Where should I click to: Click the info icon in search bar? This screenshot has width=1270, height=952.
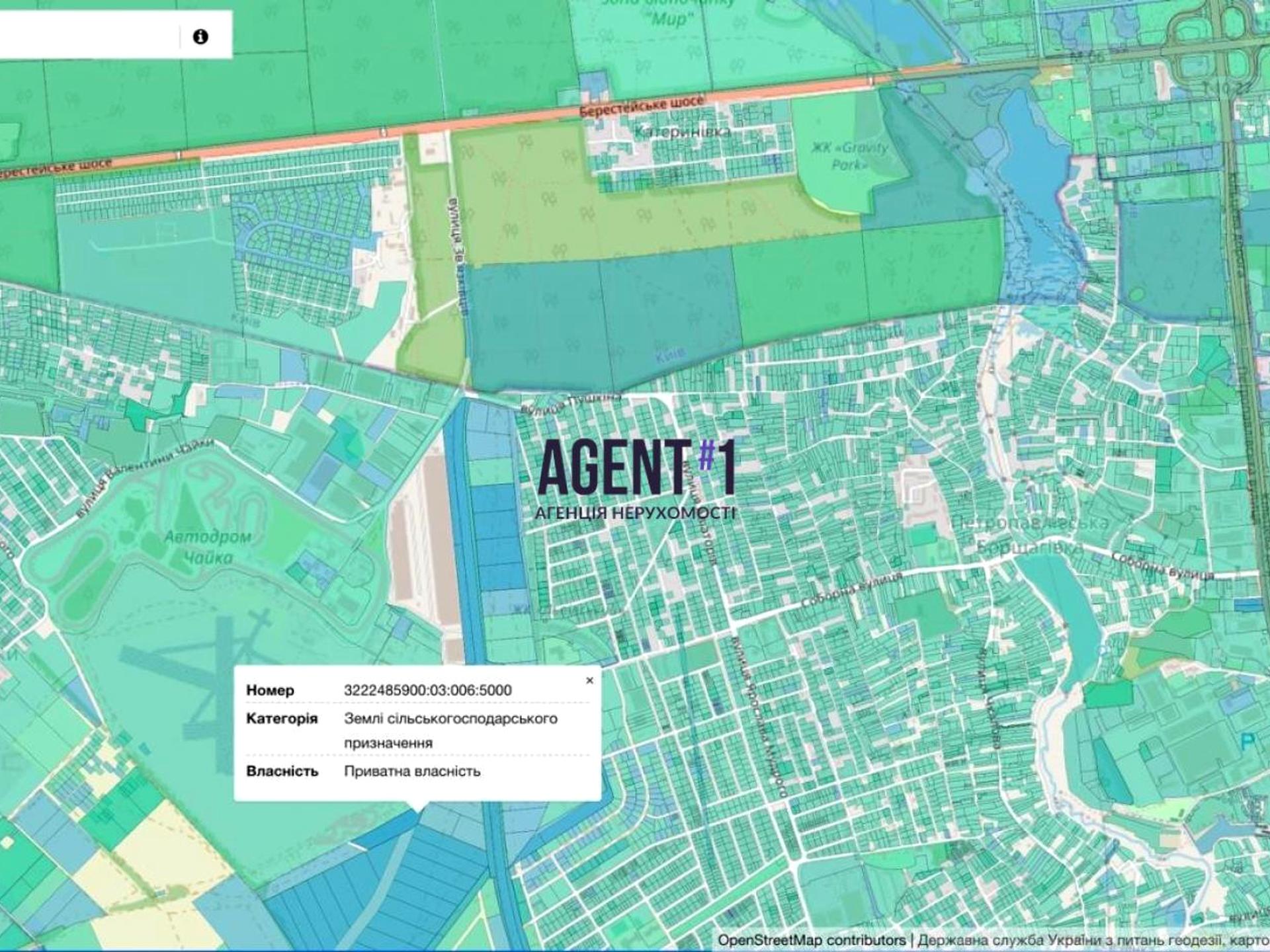coord(200,37)
